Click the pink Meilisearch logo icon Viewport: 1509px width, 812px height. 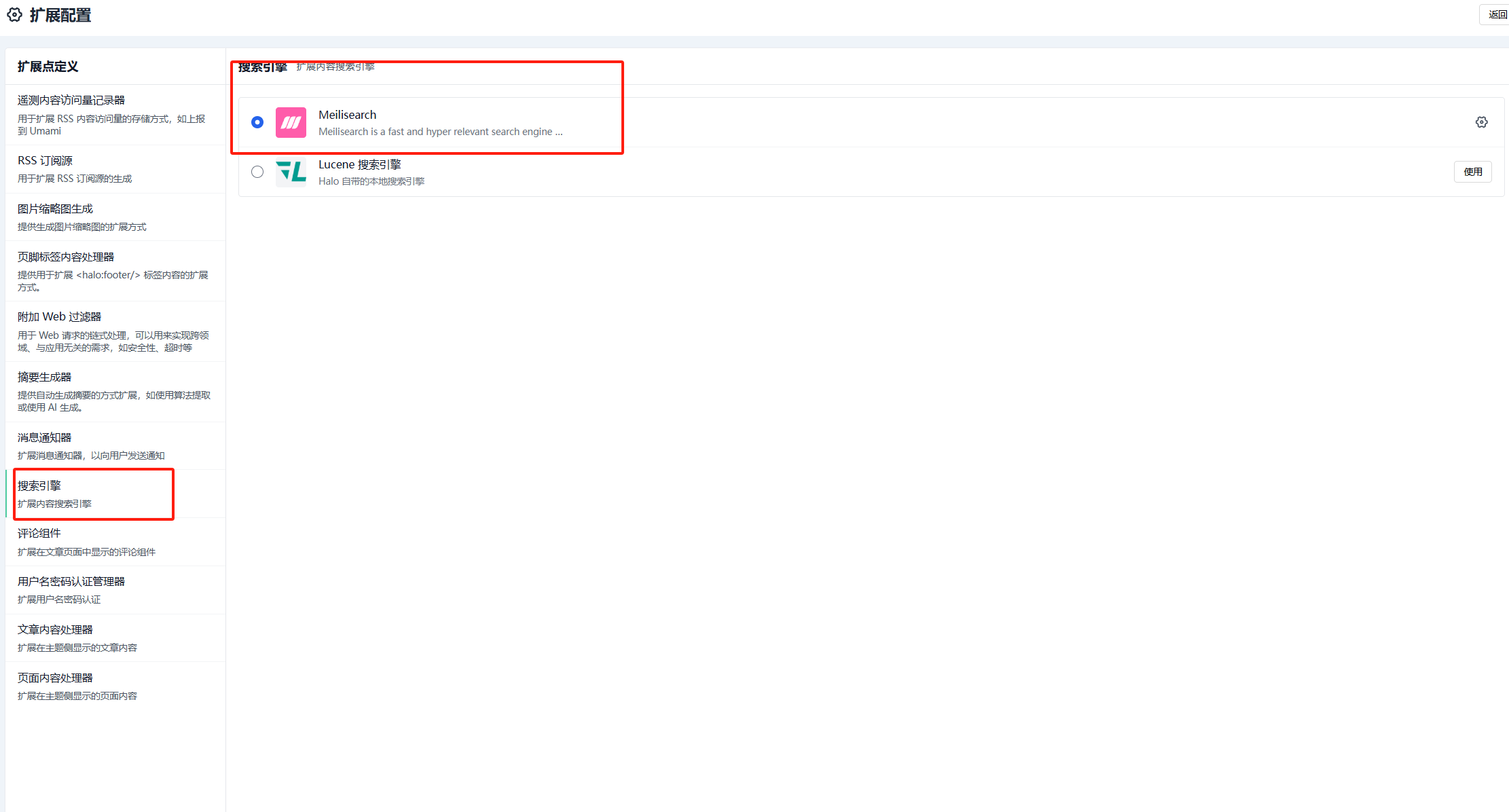point(291,122)
